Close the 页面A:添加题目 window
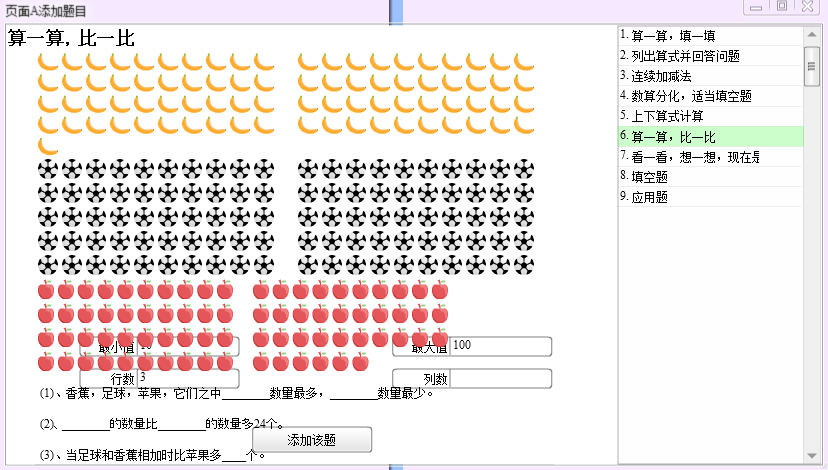This screenshot has height=470, width=828. click(807, 6)
